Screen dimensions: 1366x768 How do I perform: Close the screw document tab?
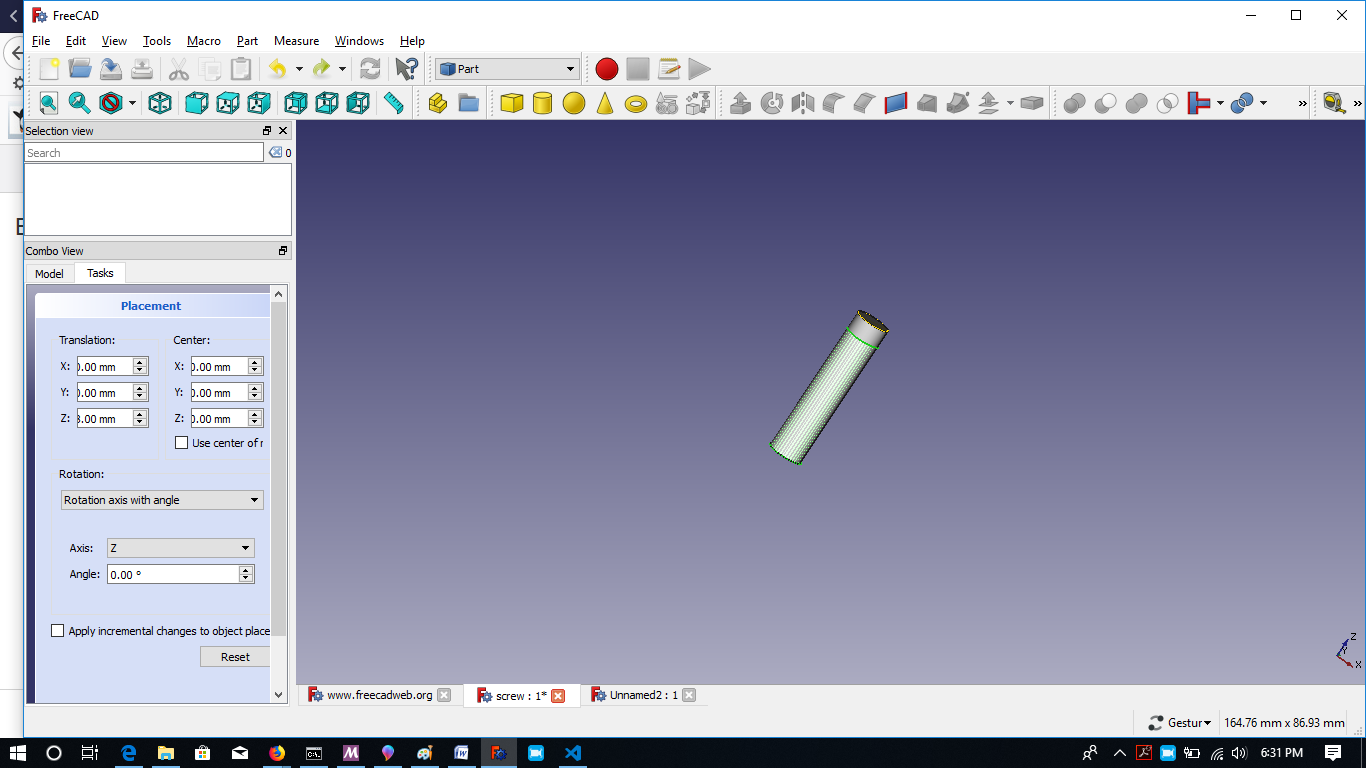tap(558, 695)
